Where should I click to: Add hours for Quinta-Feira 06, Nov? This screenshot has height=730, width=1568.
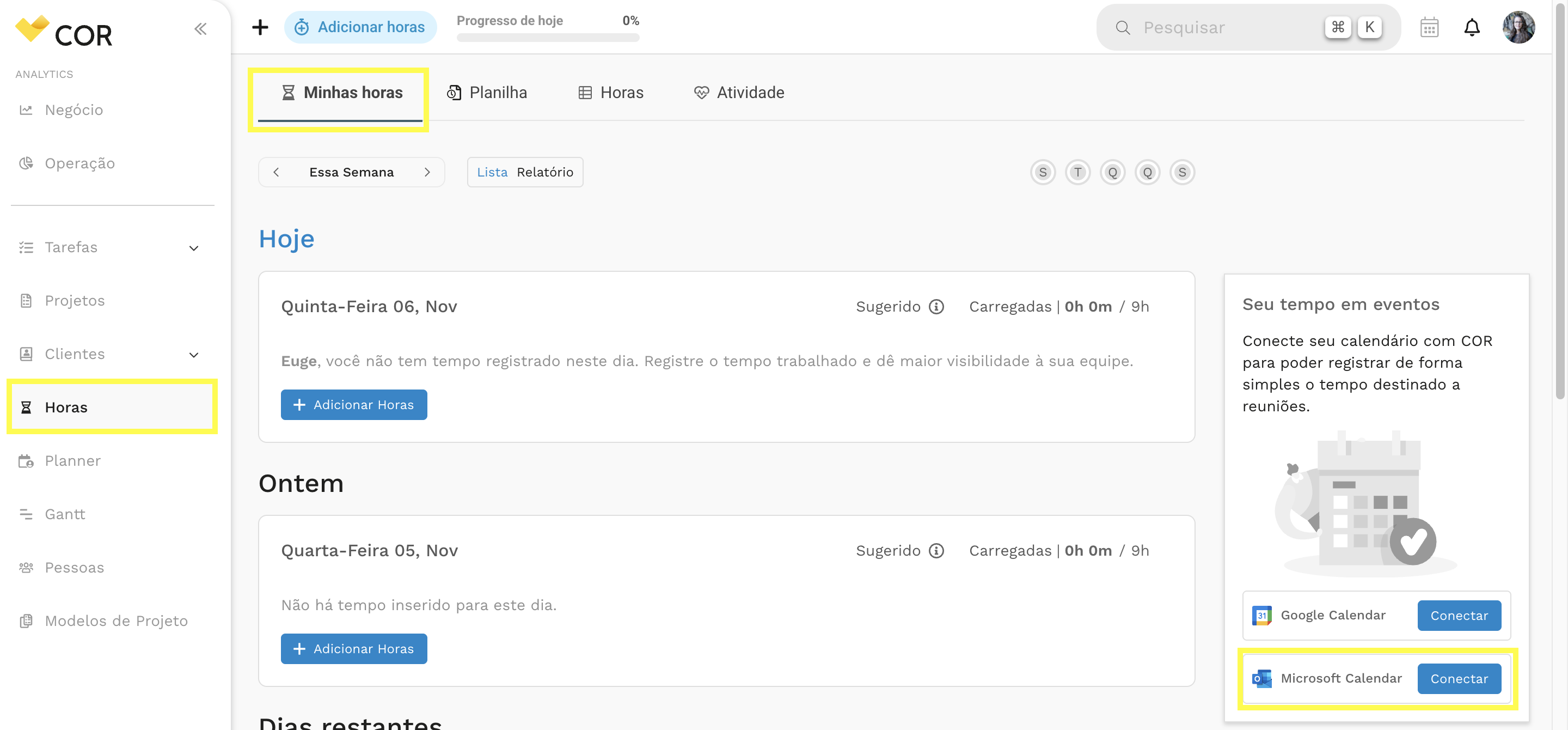point(354,405)
